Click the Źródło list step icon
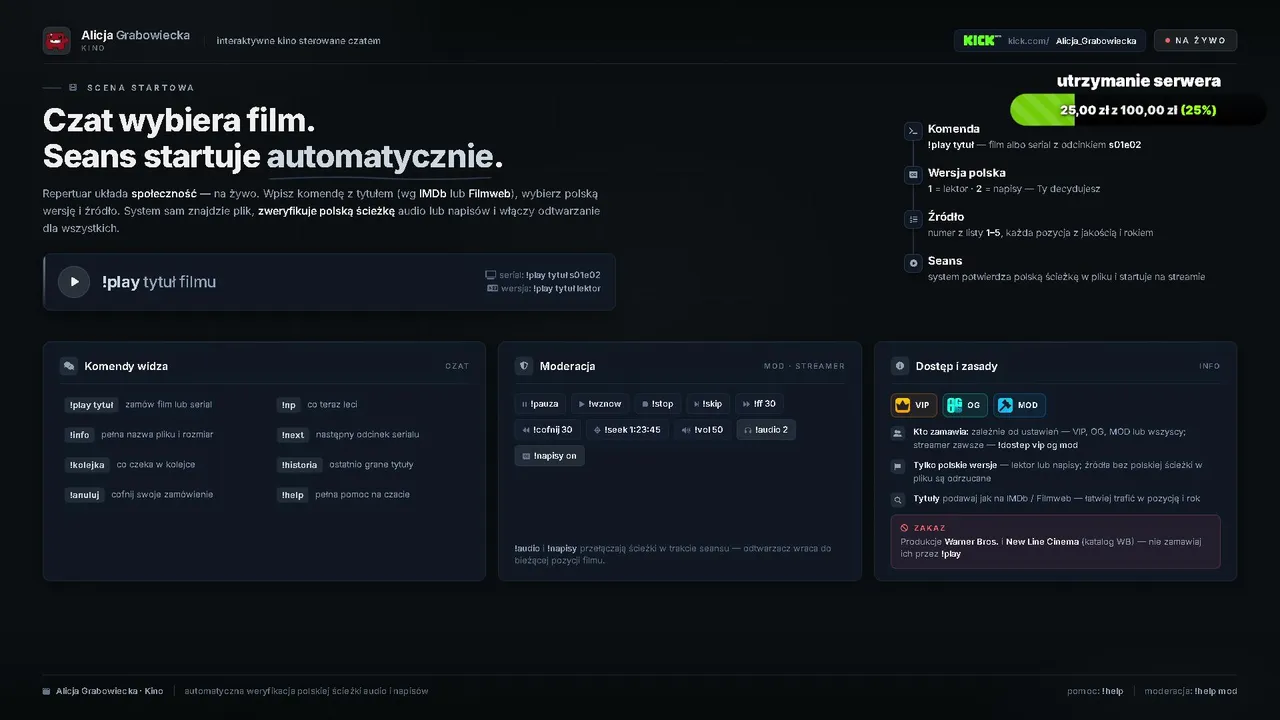 click(x=913, y=219)
